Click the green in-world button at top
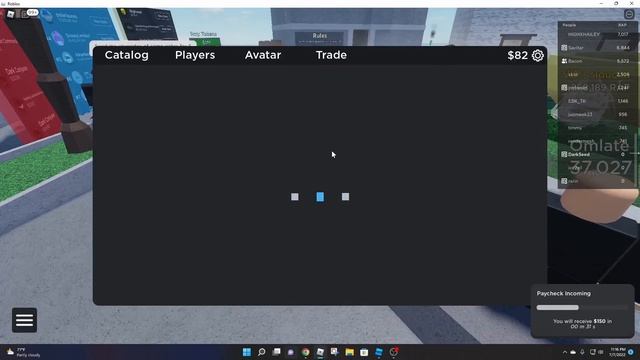 206,42
